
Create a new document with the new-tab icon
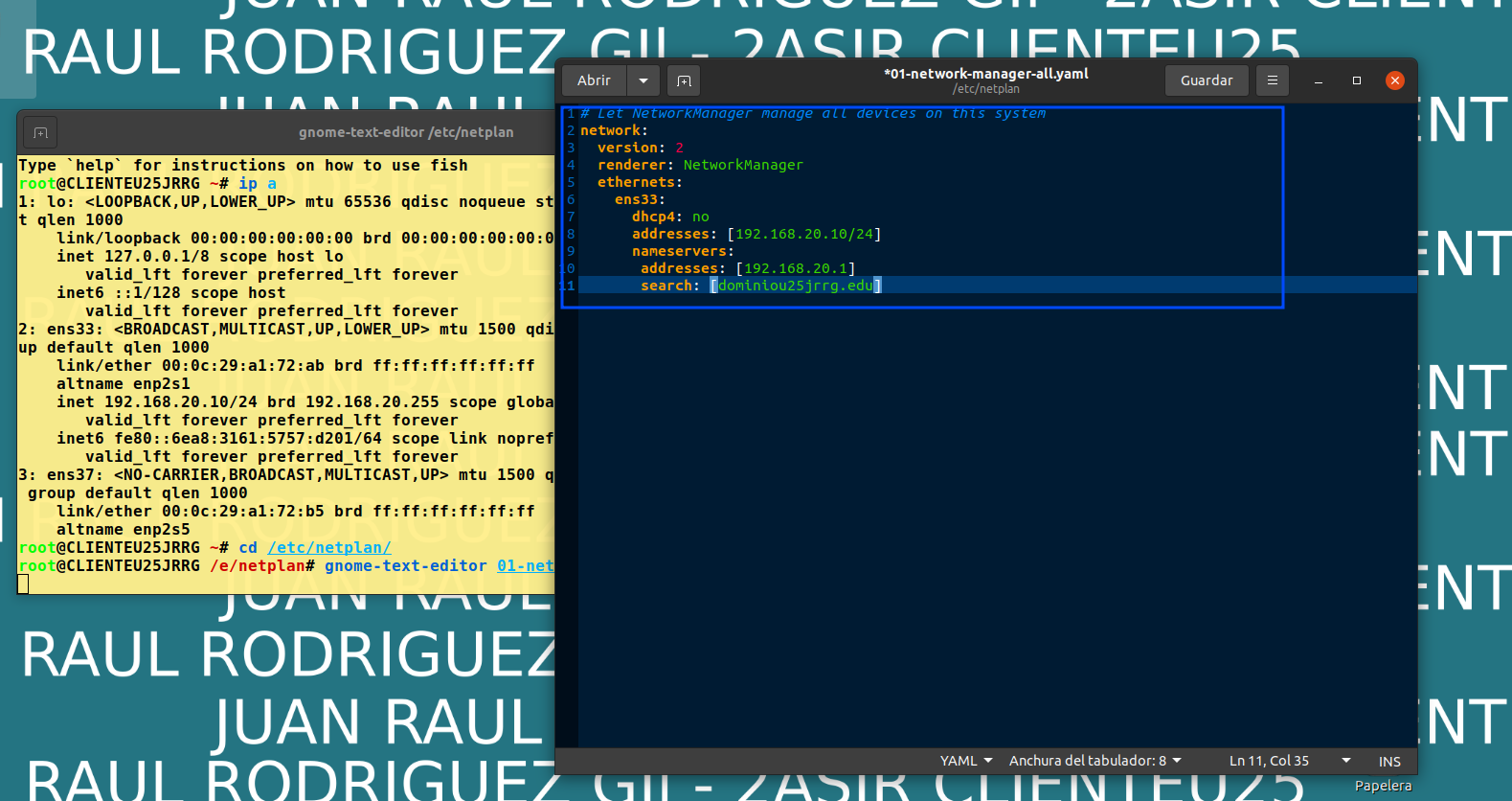point(684,80)
